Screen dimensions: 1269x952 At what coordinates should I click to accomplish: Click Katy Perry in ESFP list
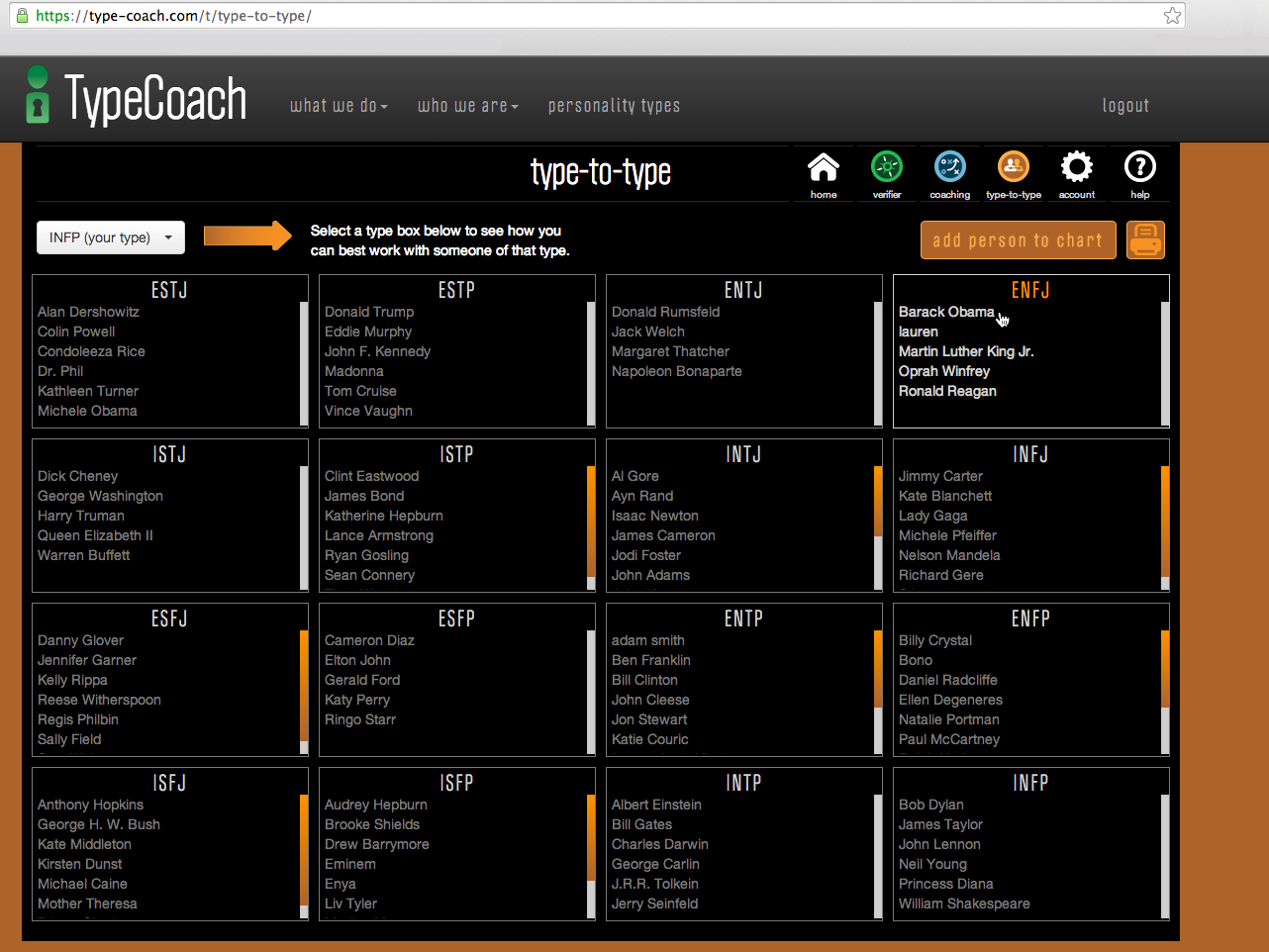coord(357,700)
